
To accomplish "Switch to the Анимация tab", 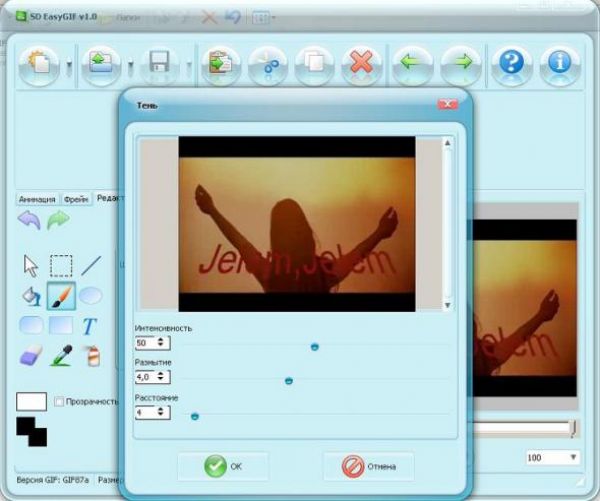I will click(x=38, y=199).
